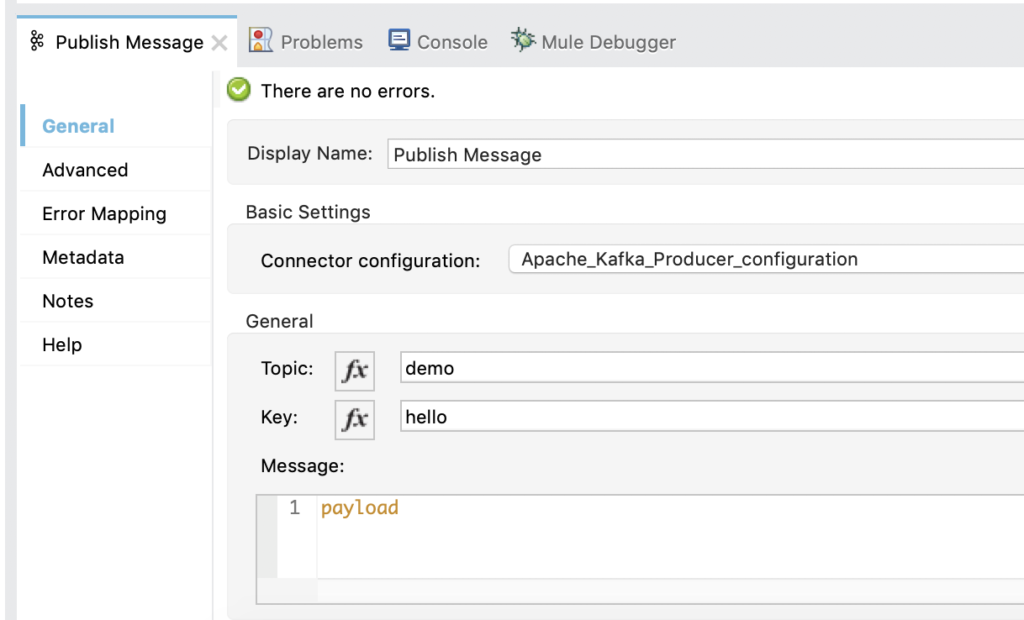Toggle expression mode for the Topic field
The image size is (1024, 620).
[354, 370]
